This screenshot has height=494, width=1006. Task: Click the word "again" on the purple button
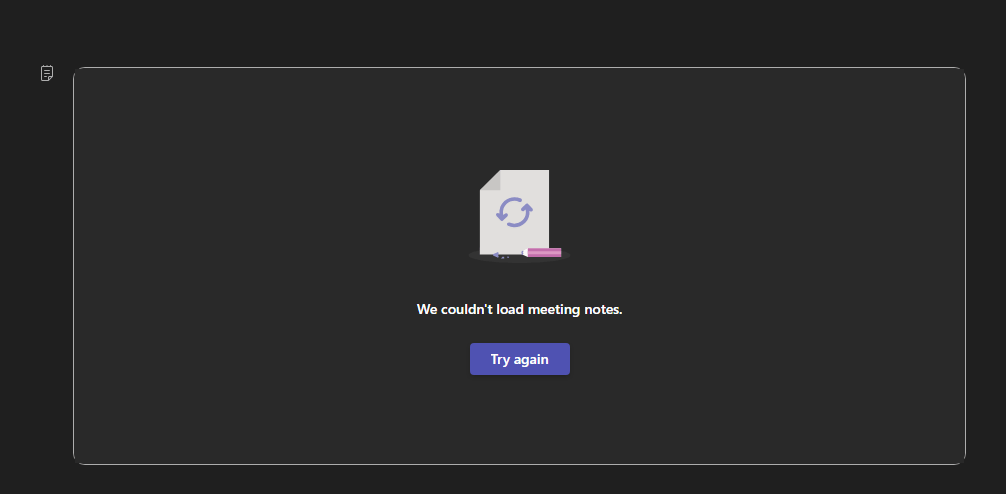click(x=532, y=360)
